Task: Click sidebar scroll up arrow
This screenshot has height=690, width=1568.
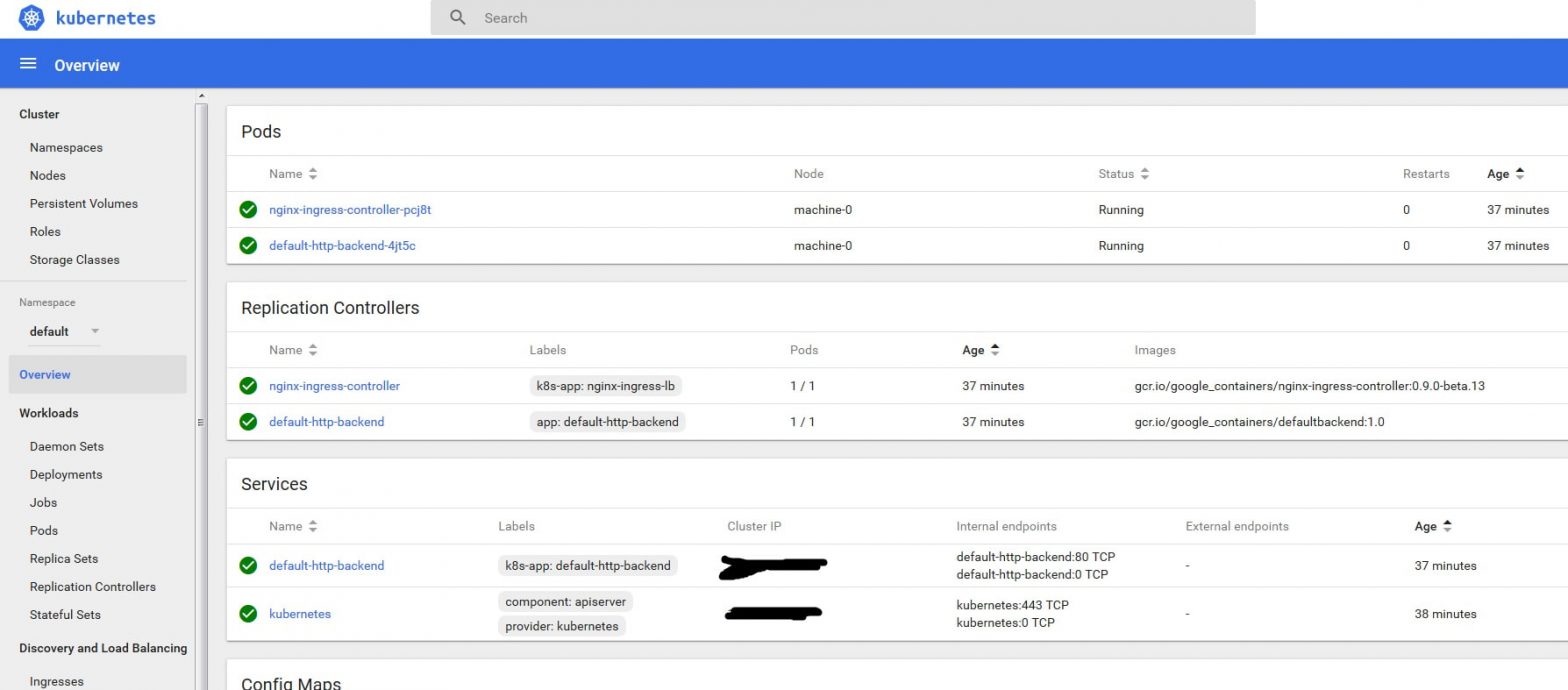Action: [201, 96]
